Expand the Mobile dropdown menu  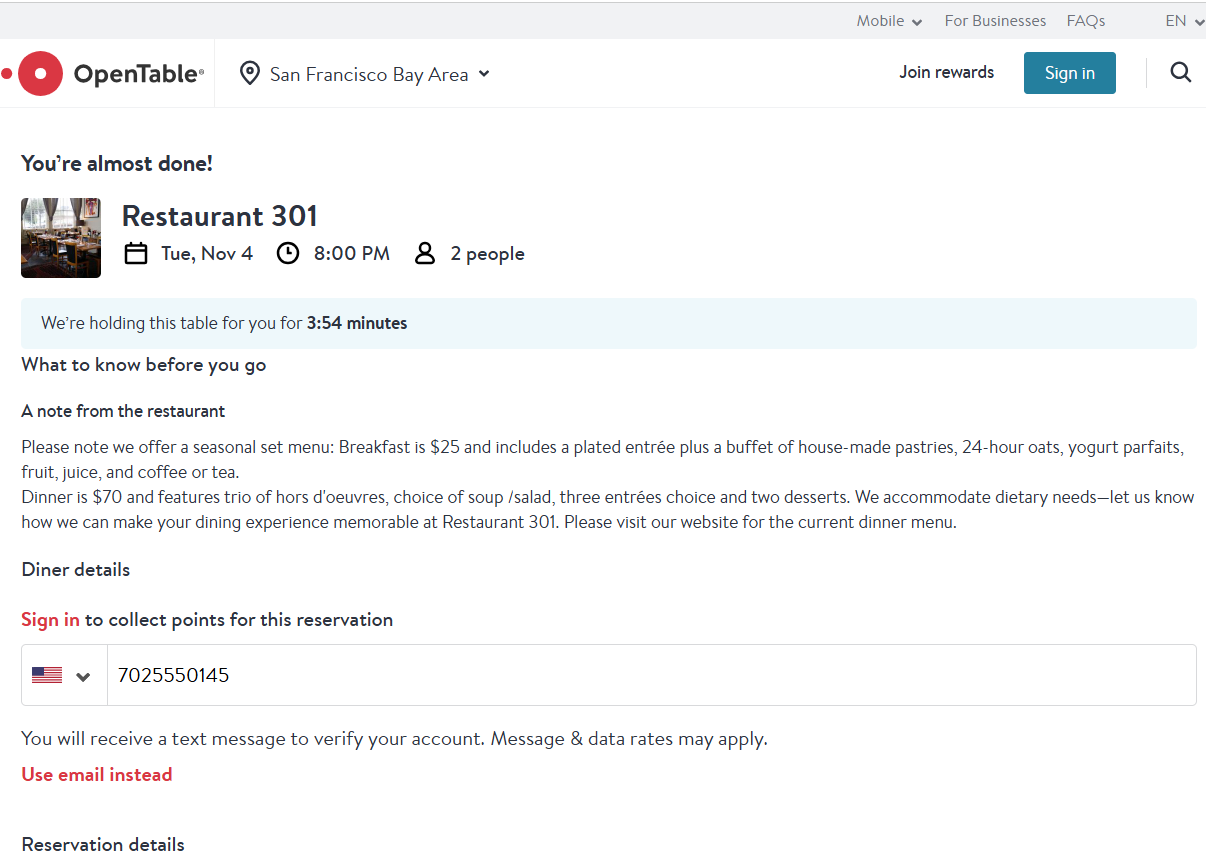[888, 21]
